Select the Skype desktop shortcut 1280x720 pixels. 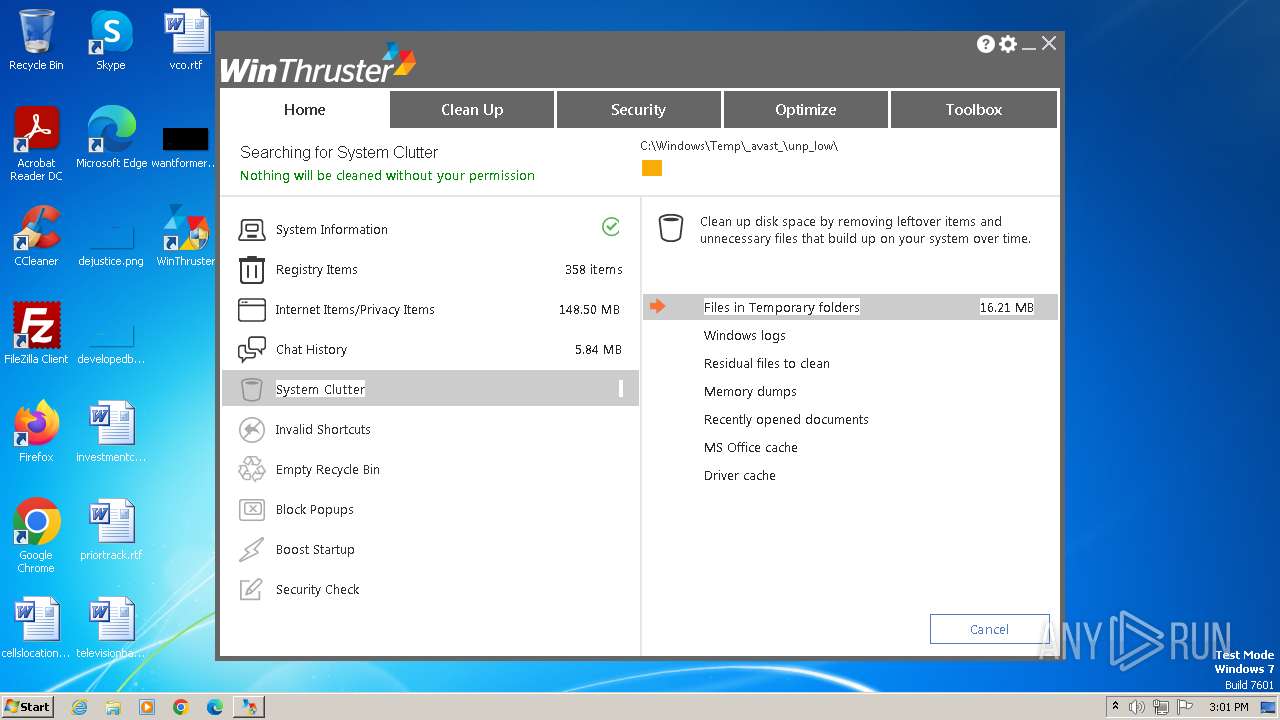click(x=111, y=40)
